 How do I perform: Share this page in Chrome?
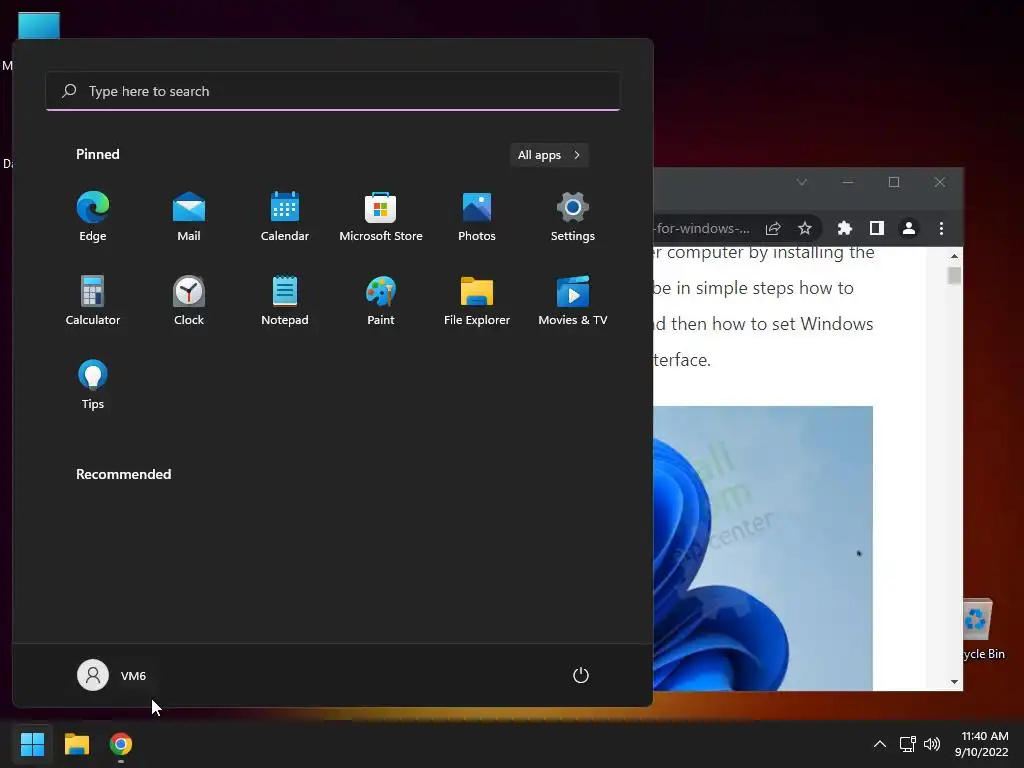[773, 228]
